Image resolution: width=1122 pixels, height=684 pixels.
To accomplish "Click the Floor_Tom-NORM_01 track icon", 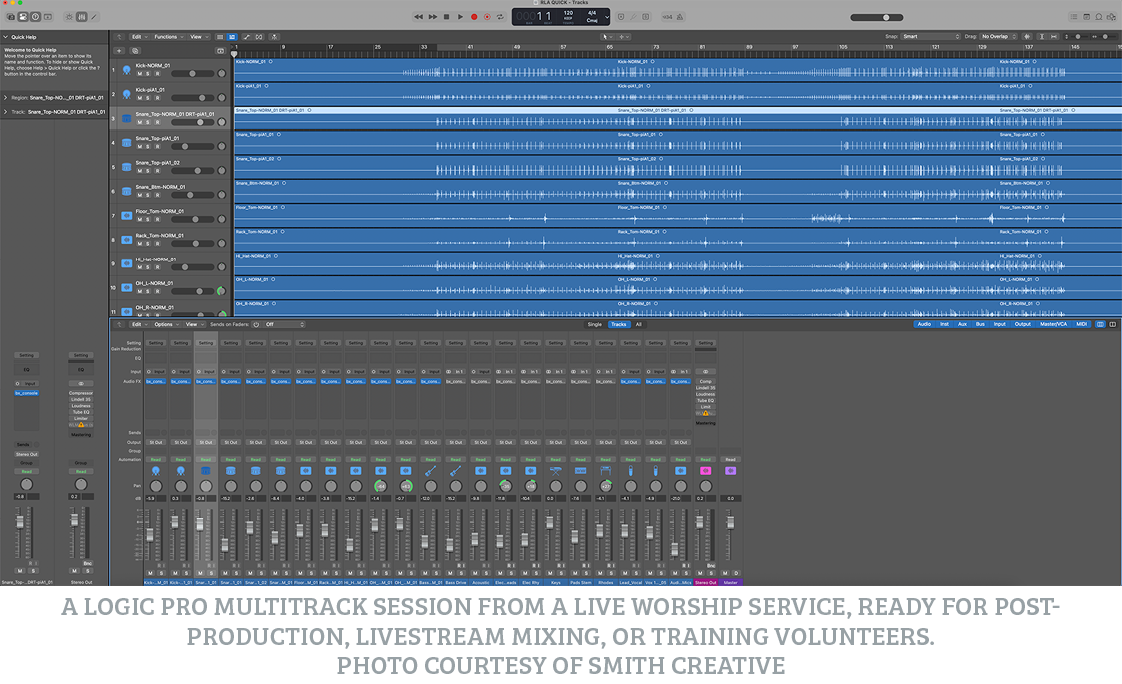I will tap(126, 215).
